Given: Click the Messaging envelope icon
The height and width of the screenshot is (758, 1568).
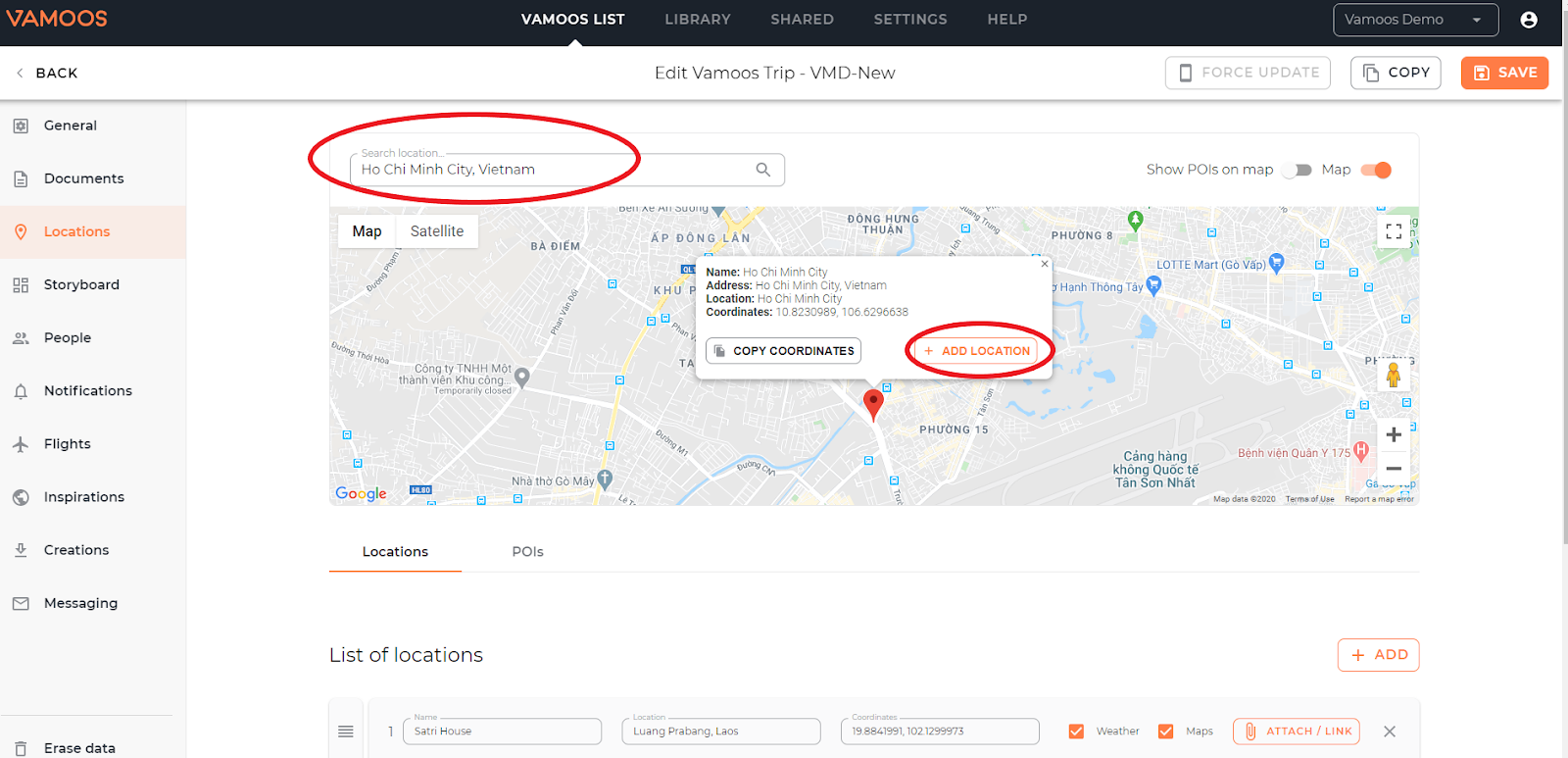Looking at the screenshot, I should pyautogui.click(x=21, y=604).
